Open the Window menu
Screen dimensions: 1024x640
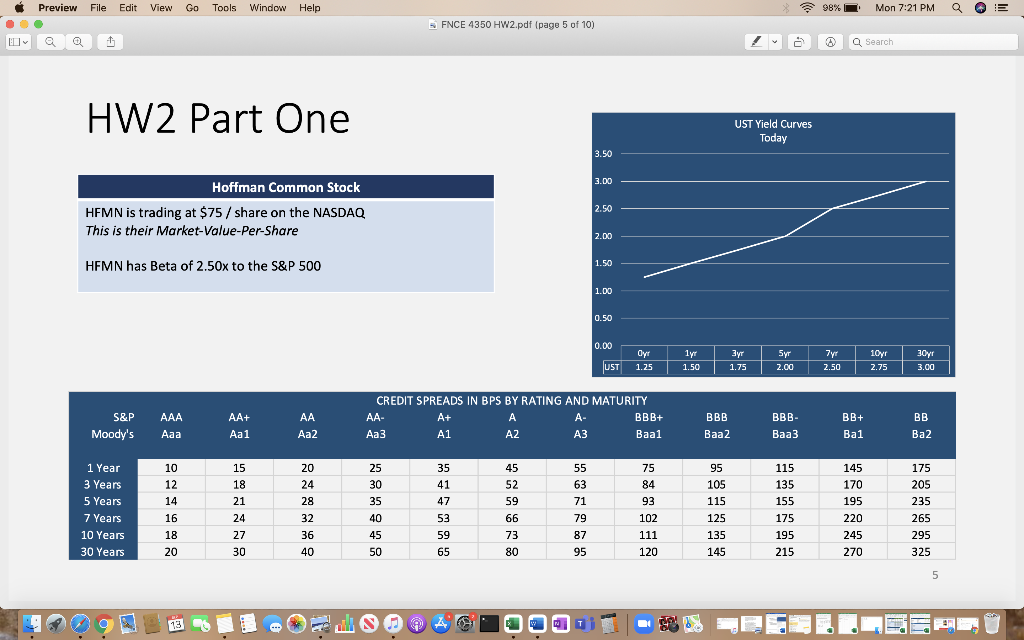pyautogui.click(x=268, y=8)
